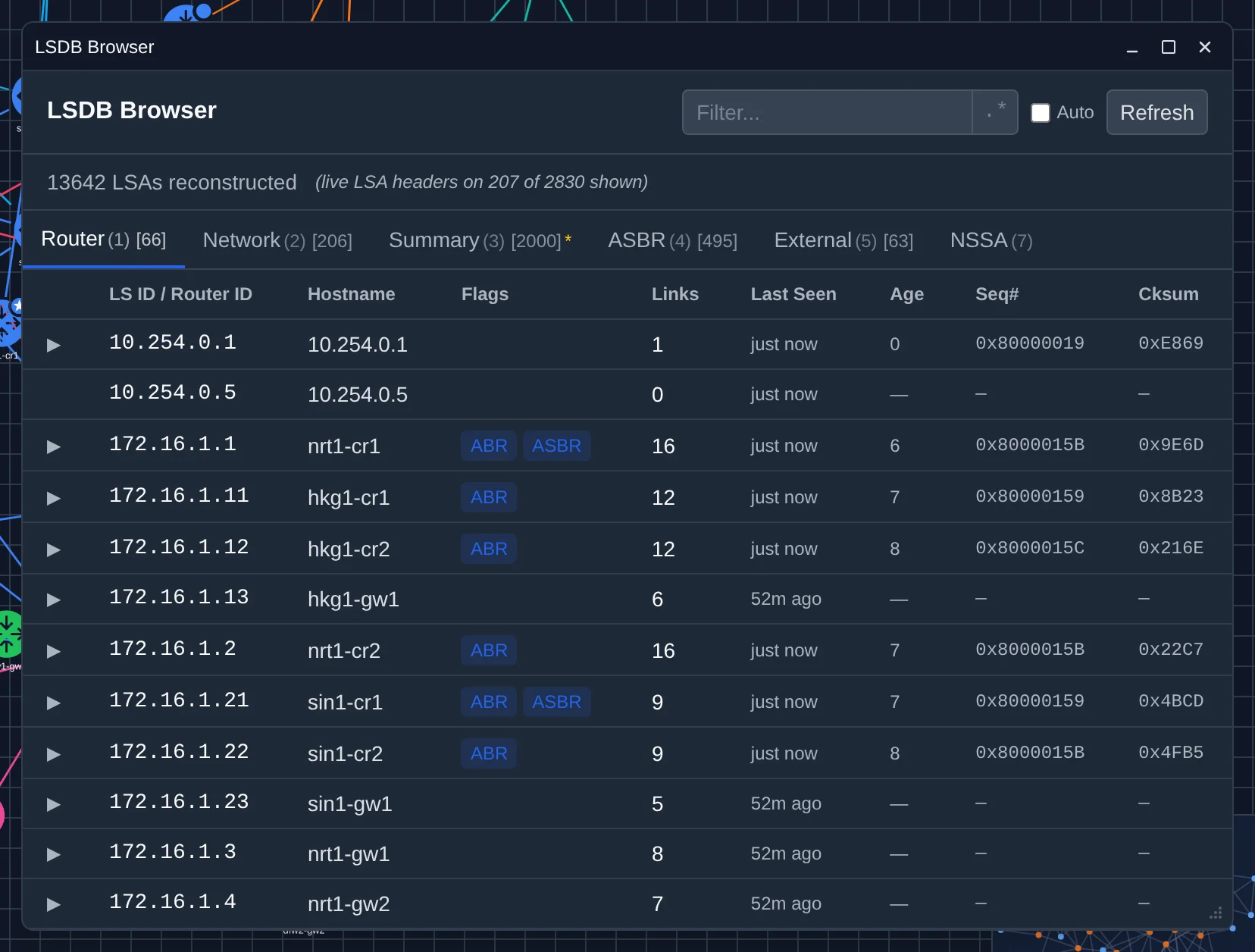Sort by the Hostname column header
This screenshot has height=952, width=1255.
(x=351, y=294)
